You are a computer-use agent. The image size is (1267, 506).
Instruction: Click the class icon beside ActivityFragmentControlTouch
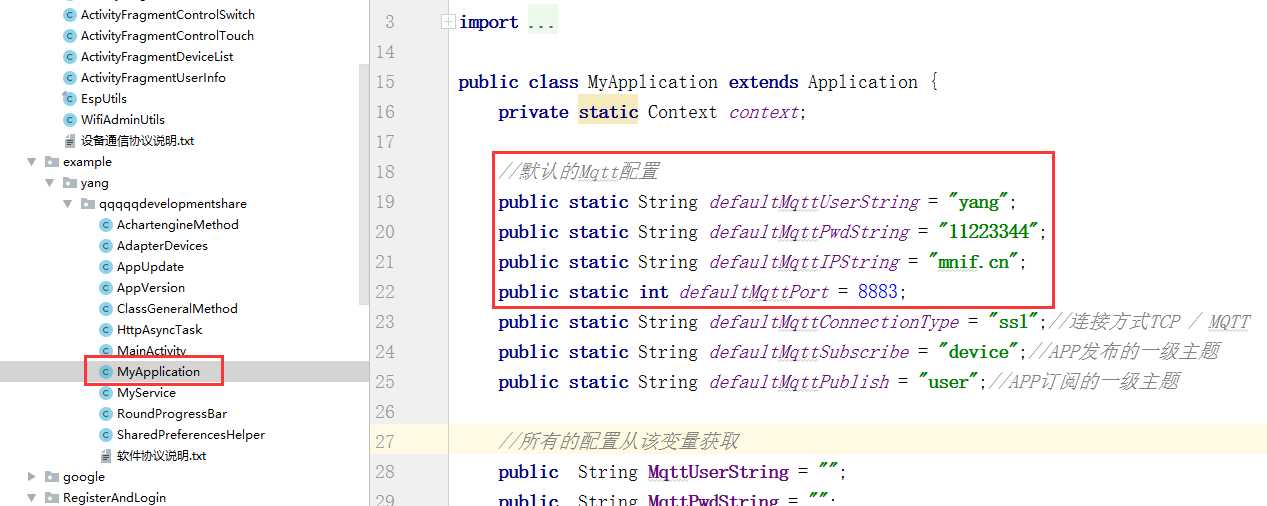70,36
